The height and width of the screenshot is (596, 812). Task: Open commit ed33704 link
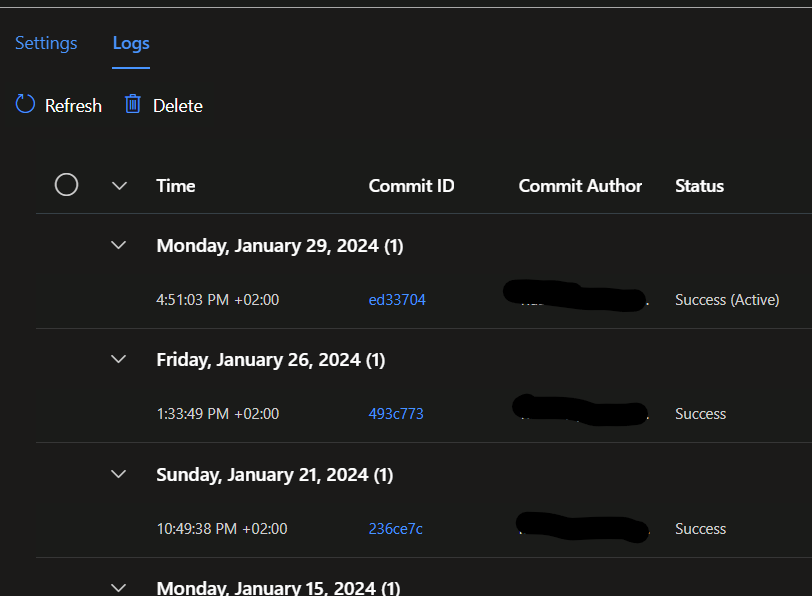(397, 300)
